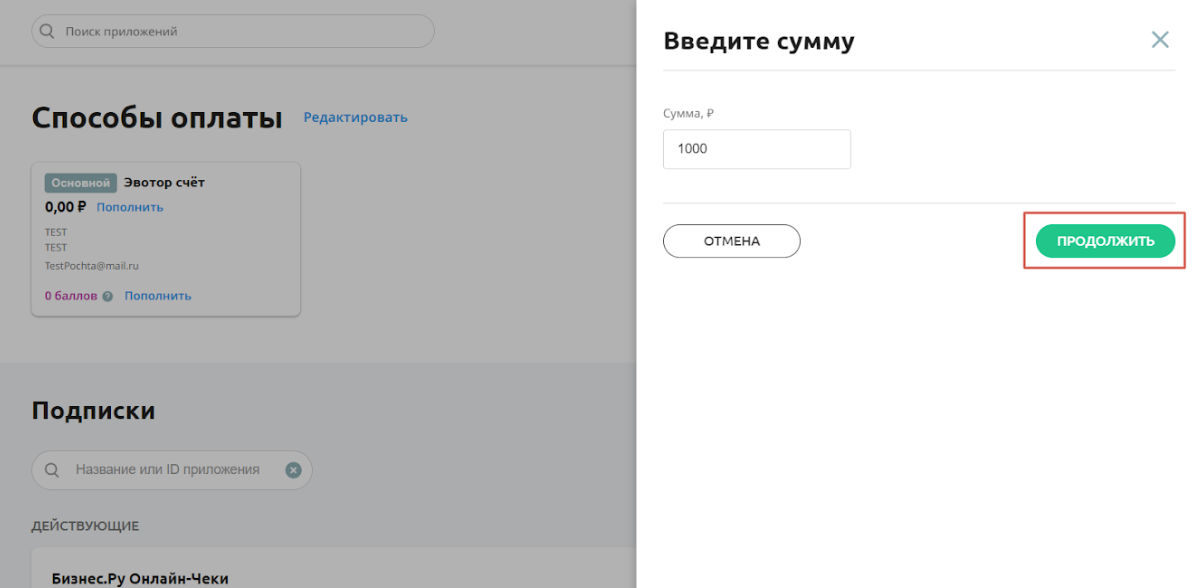This screenshot has height=588, width=1196.
Task: Click the green ПРОДОЛЖИТЬ button
Action: (1105, 241)
